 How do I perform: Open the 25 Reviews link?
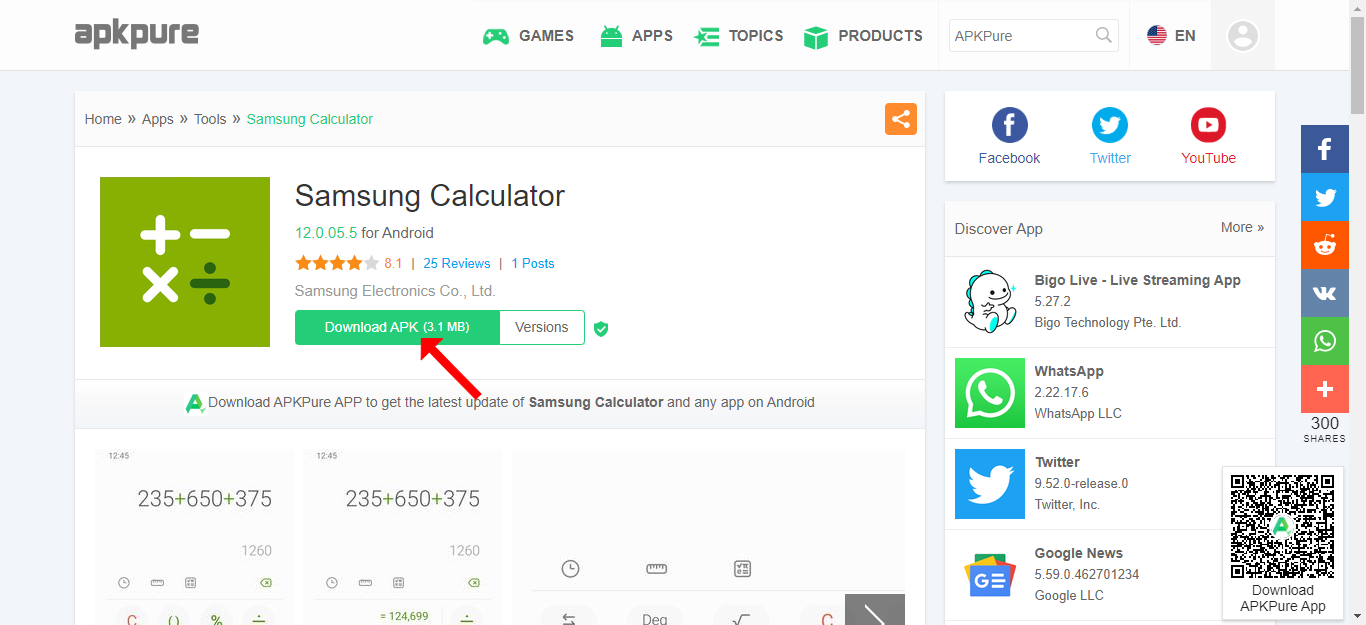coord(457,263)
